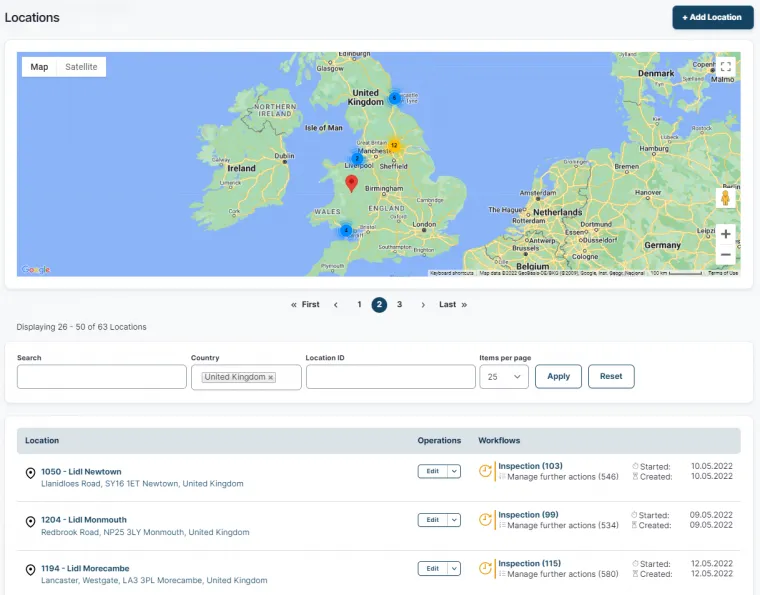Zoom in on the map

click(725, 234)
